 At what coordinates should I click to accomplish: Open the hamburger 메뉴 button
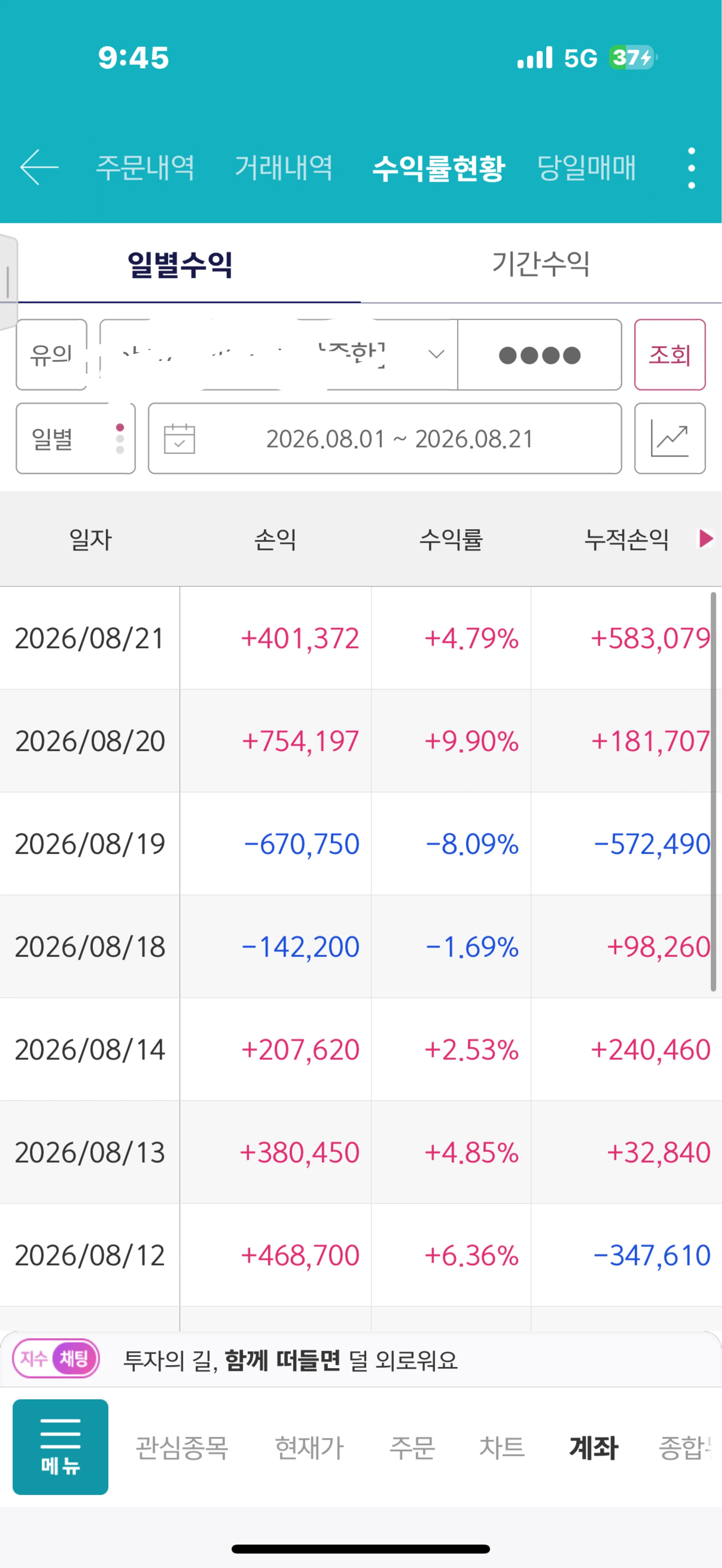coord(60,1447)
